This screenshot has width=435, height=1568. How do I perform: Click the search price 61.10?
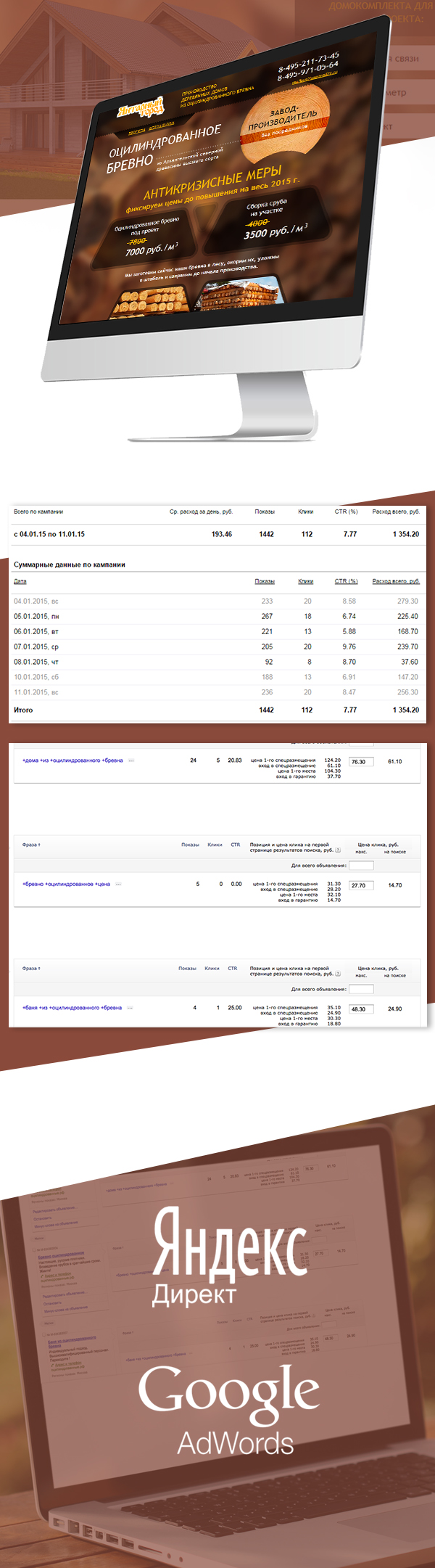[394, 762]
